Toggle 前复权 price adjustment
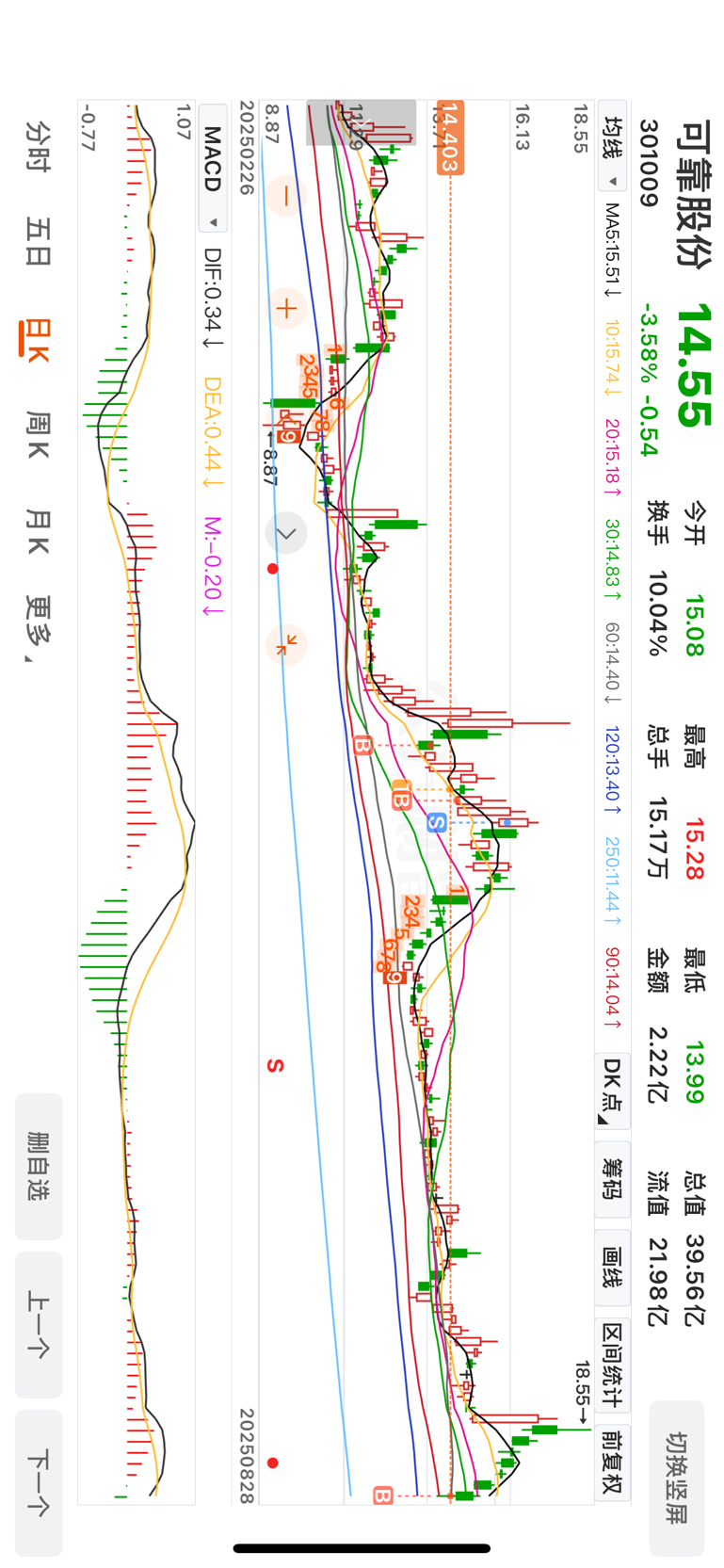The image size is (724, 1568). coord(613,1461)
